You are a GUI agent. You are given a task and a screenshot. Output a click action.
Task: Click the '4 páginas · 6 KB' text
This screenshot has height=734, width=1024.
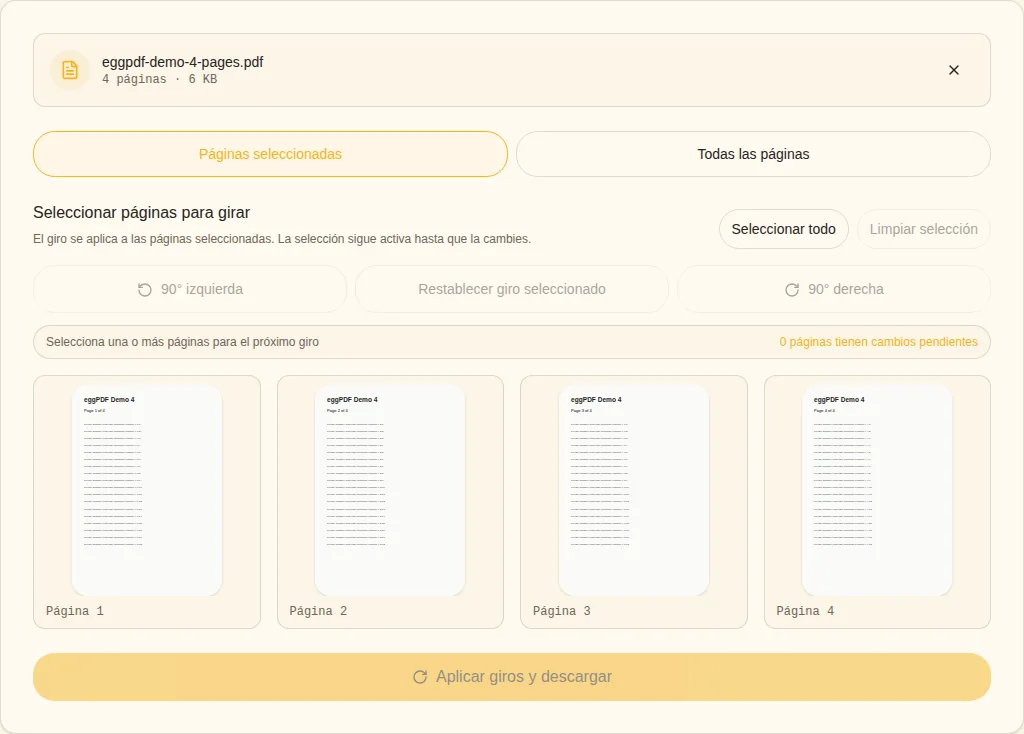[159, 79]
